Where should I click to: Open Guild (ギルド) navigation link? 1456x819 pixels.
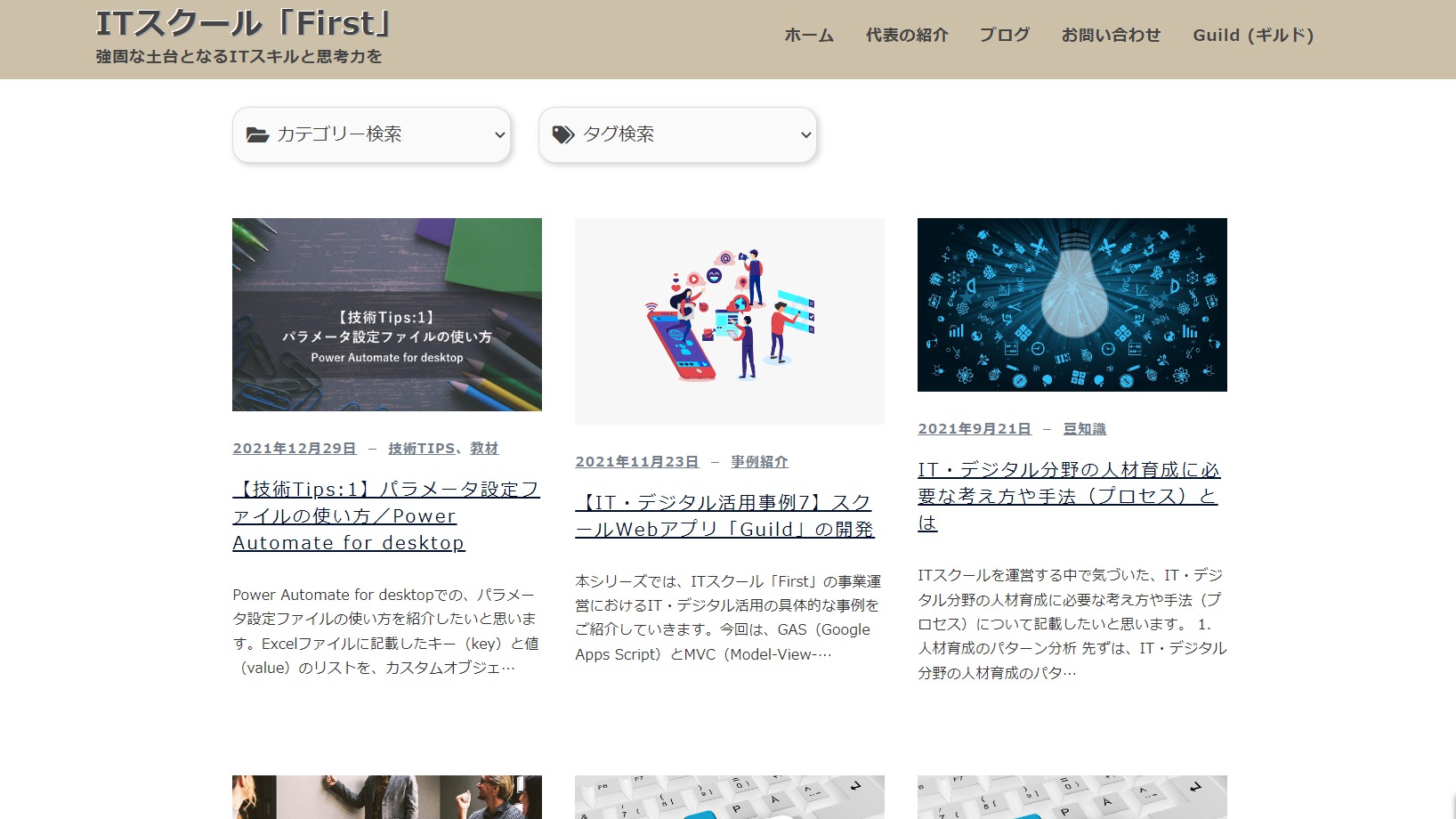(x=1252, y=36)
